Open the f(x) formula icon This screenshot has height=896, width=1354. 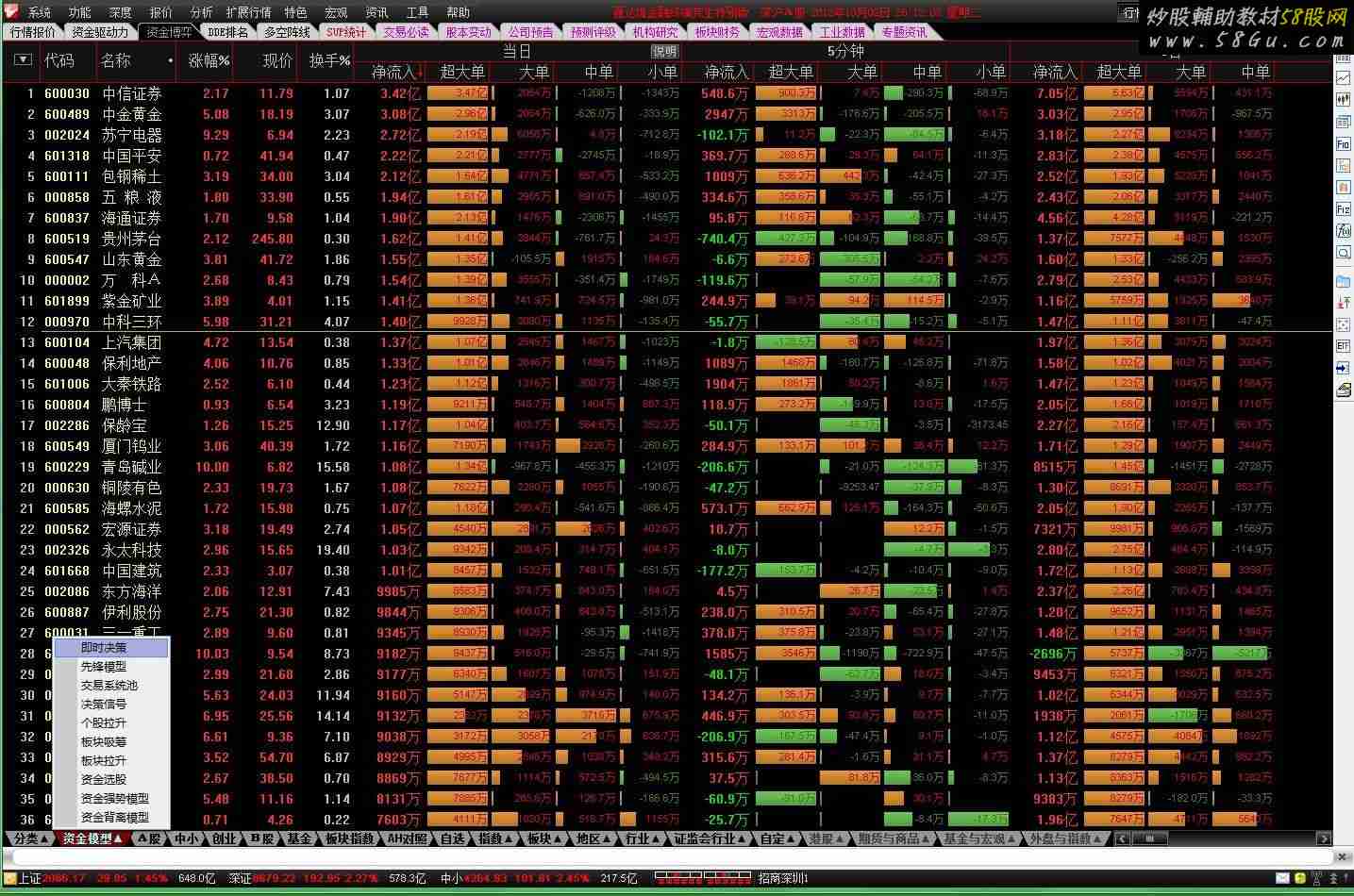[x=1344, y=230]
